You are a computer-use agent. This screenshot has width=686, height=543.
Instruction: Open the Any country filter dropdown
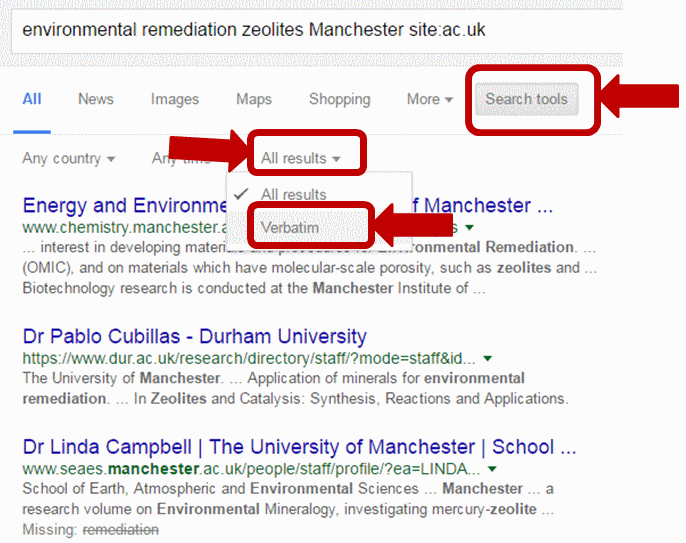[x=69, y=158]
